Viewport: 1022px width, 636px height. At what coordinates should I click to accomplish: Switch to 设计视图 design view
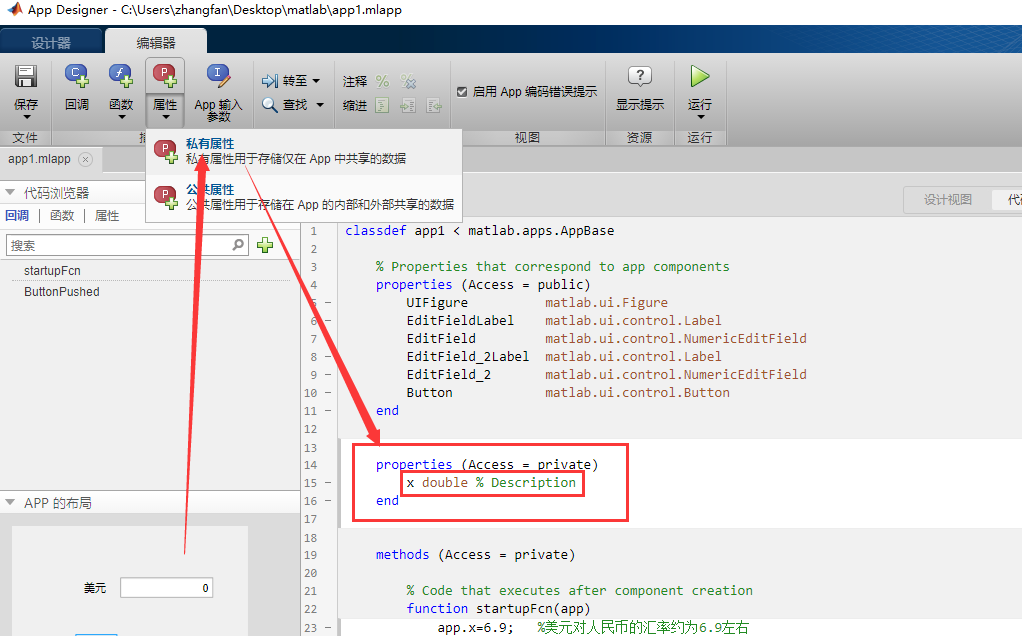coord(948,199)
